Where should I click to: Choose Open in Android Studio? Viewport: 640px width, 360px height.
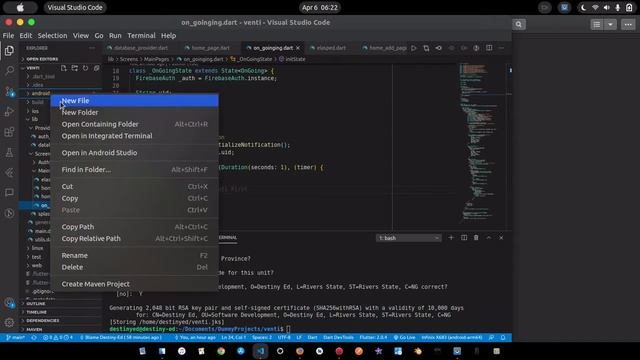(134, 153)
